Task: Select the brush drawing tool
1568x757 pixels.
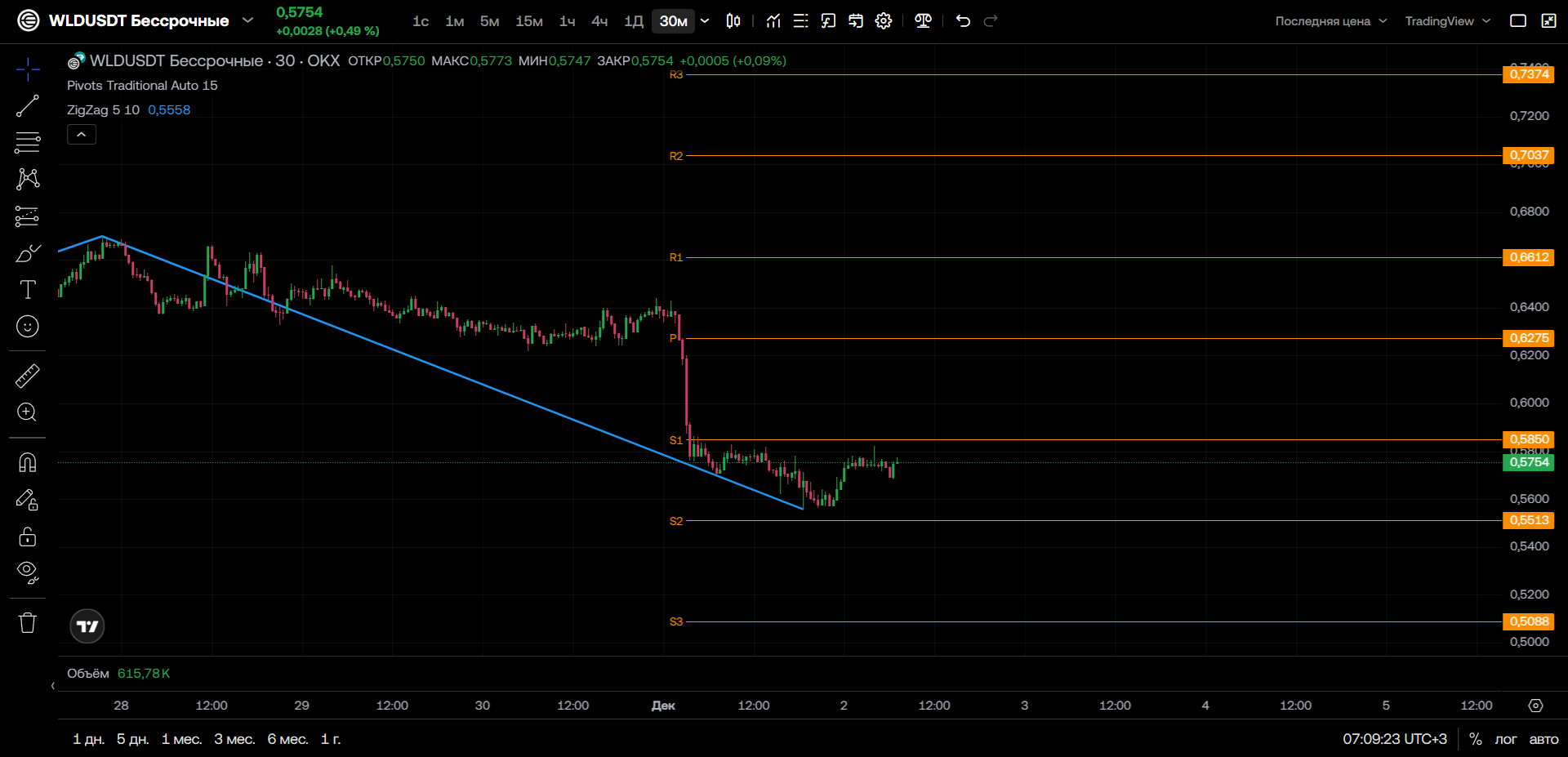Action: pos(28,253)
